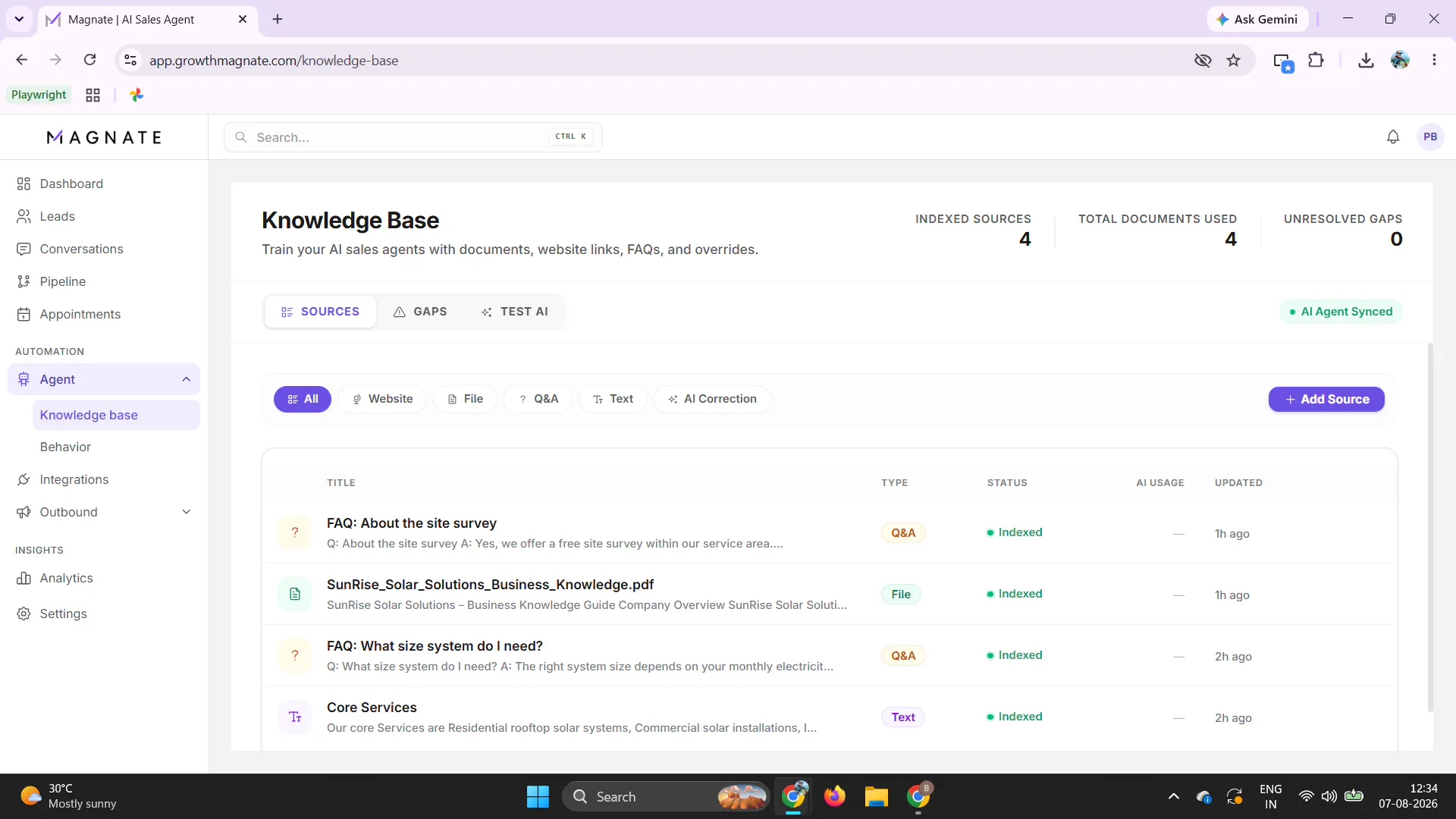Image resolution: width=1456 pixels, height=819 pixels.
Task: Open Windows Start menu
Action: coord(538,796)
